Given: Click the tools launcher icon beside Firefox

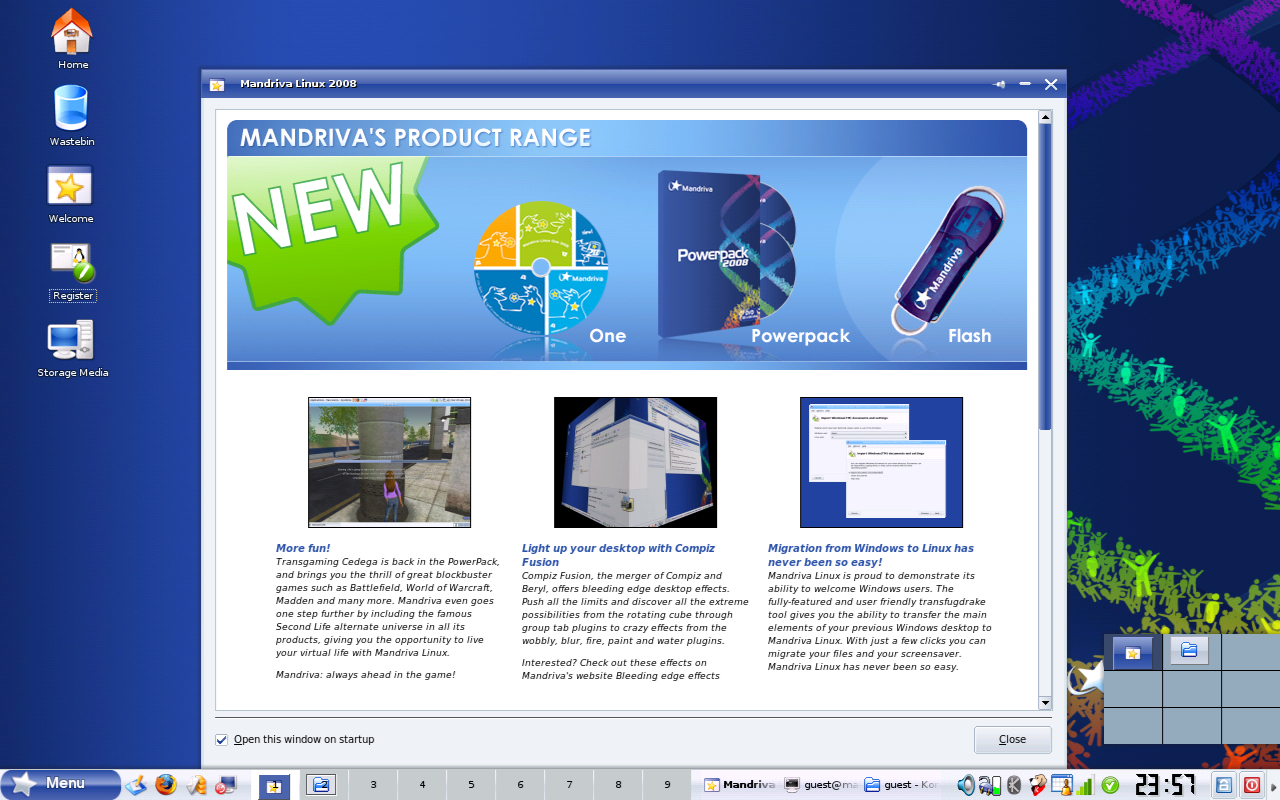Looking at the screenshot, I should tap(196, 785).
